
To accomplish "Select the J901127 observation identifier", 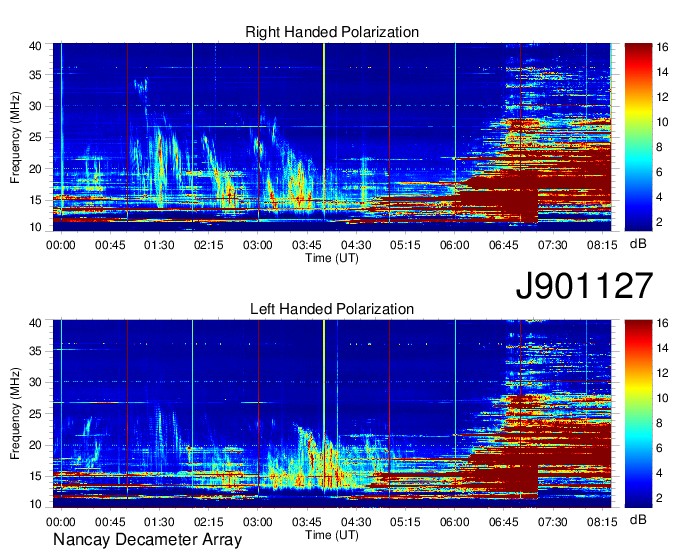I will (x=584, y=286).
